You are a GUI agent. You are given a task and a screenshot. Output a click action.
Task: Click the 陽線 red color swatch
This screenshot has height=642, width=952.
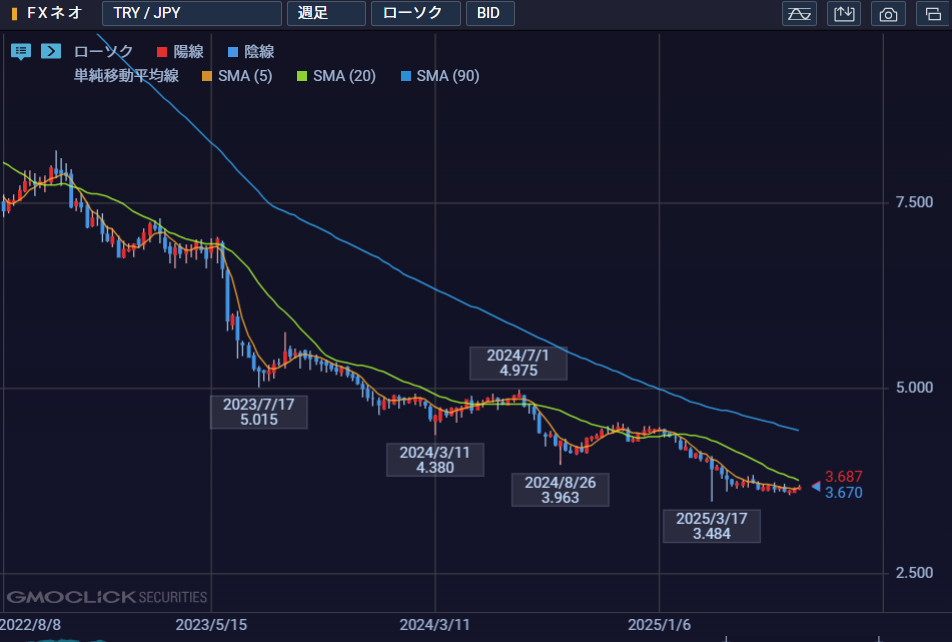[162, 52]
